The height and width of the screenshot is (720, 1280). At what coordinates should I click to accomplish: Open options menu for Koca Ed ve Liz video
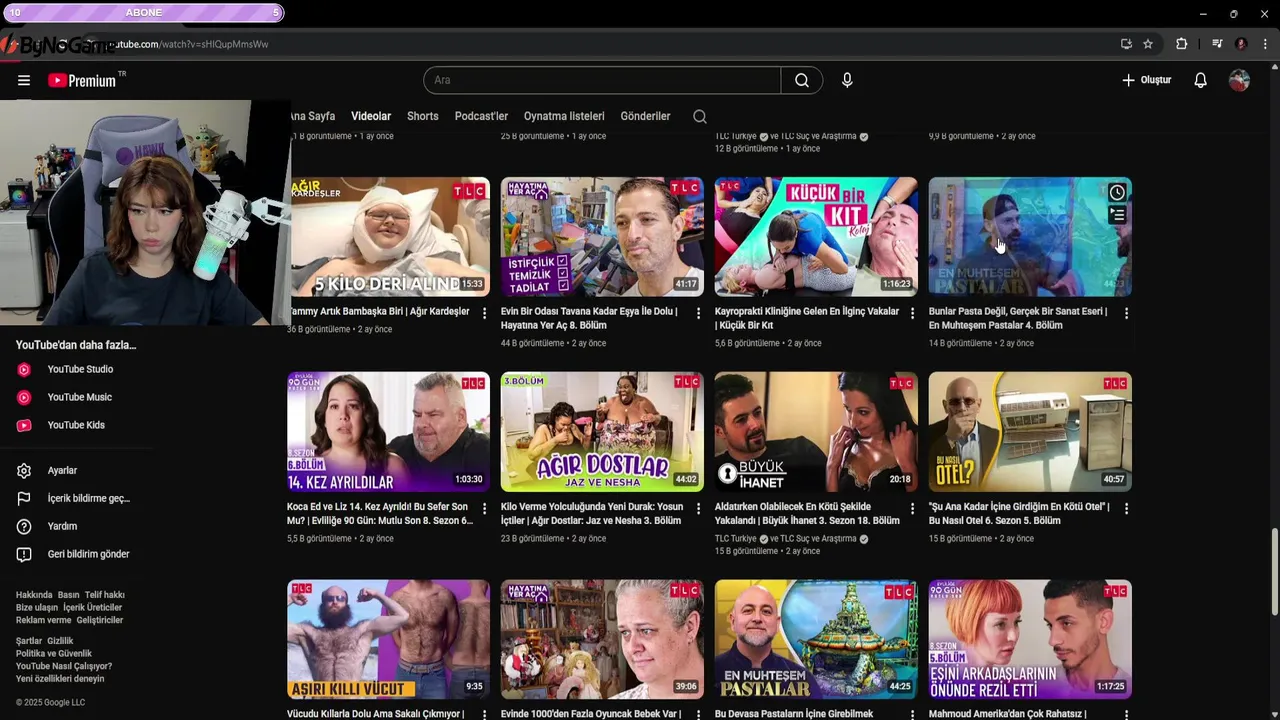[x=484, y=508]
